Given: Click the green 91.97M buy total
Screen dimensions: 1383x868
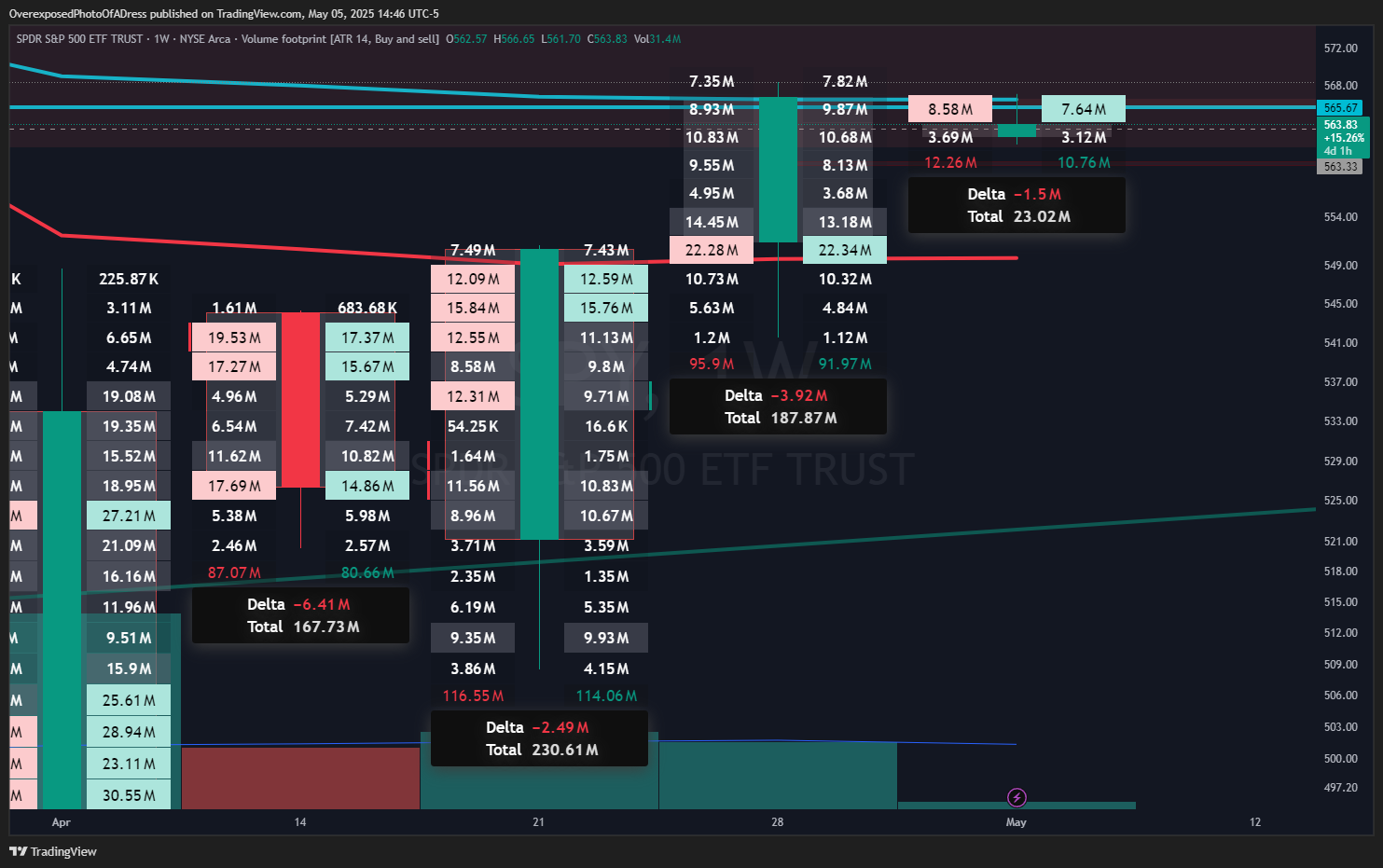Looking at the screenshot, I should pos(845,364).
